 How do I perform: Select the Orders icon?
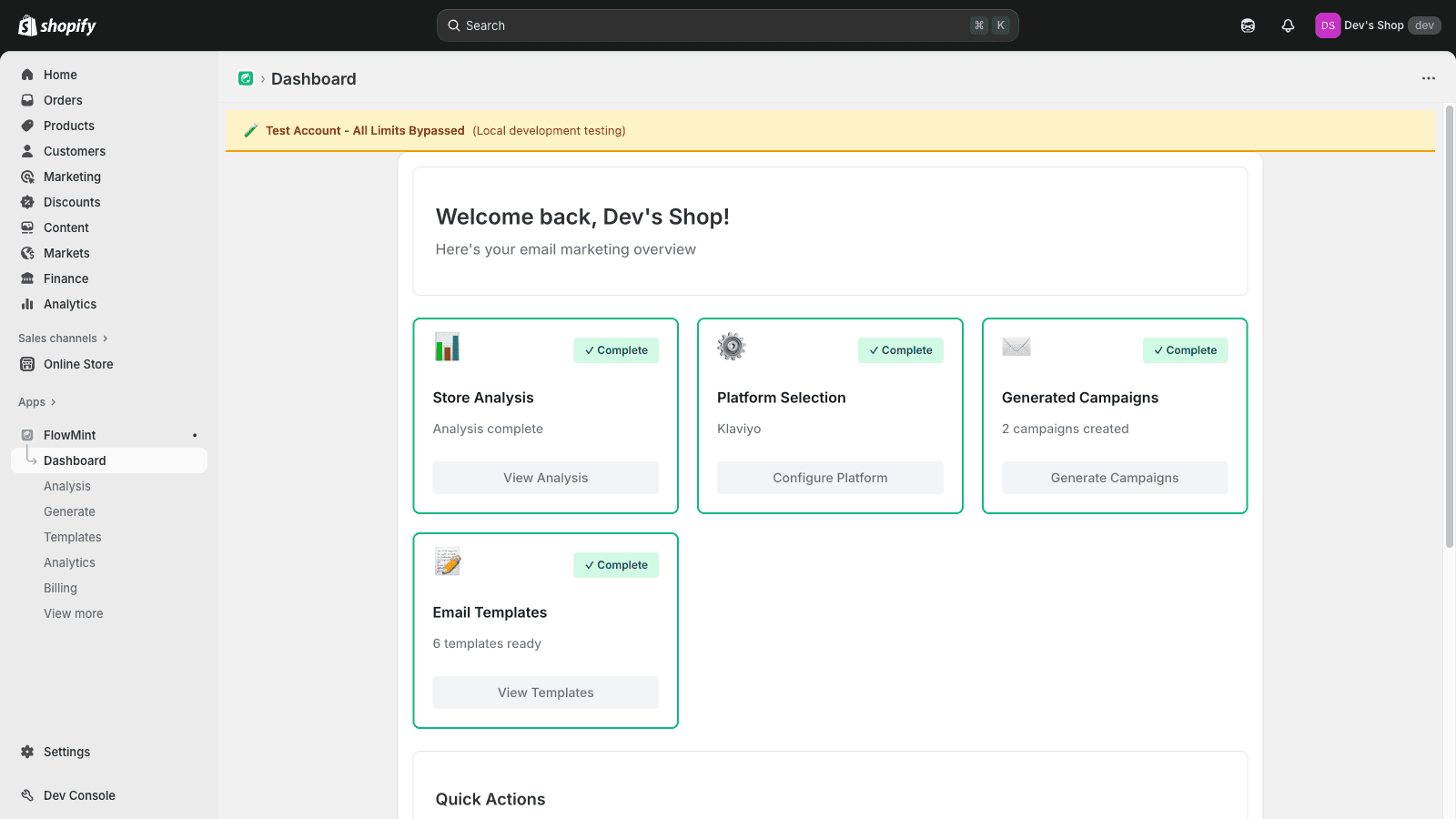[x=28, y=100]
